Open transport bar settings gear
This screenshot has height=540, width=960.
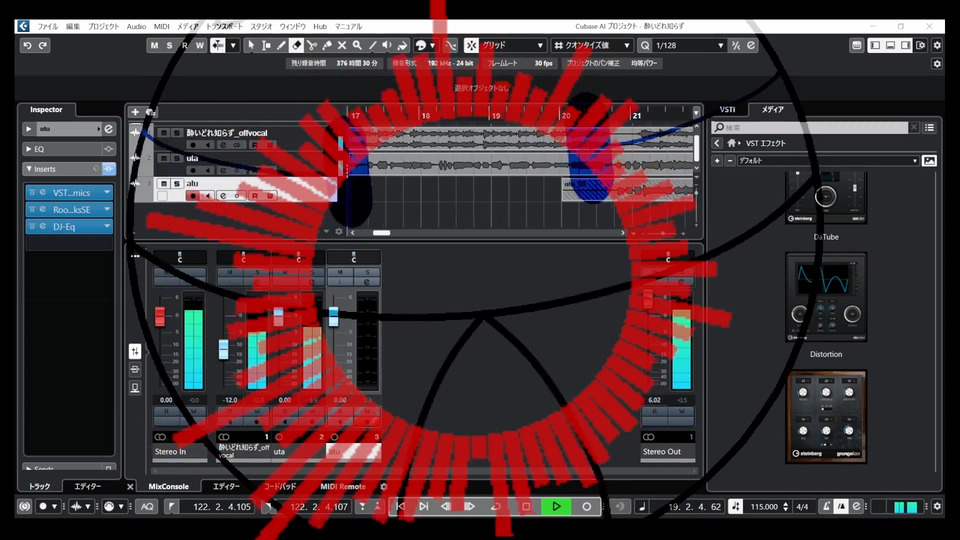[x=937, y=506]
